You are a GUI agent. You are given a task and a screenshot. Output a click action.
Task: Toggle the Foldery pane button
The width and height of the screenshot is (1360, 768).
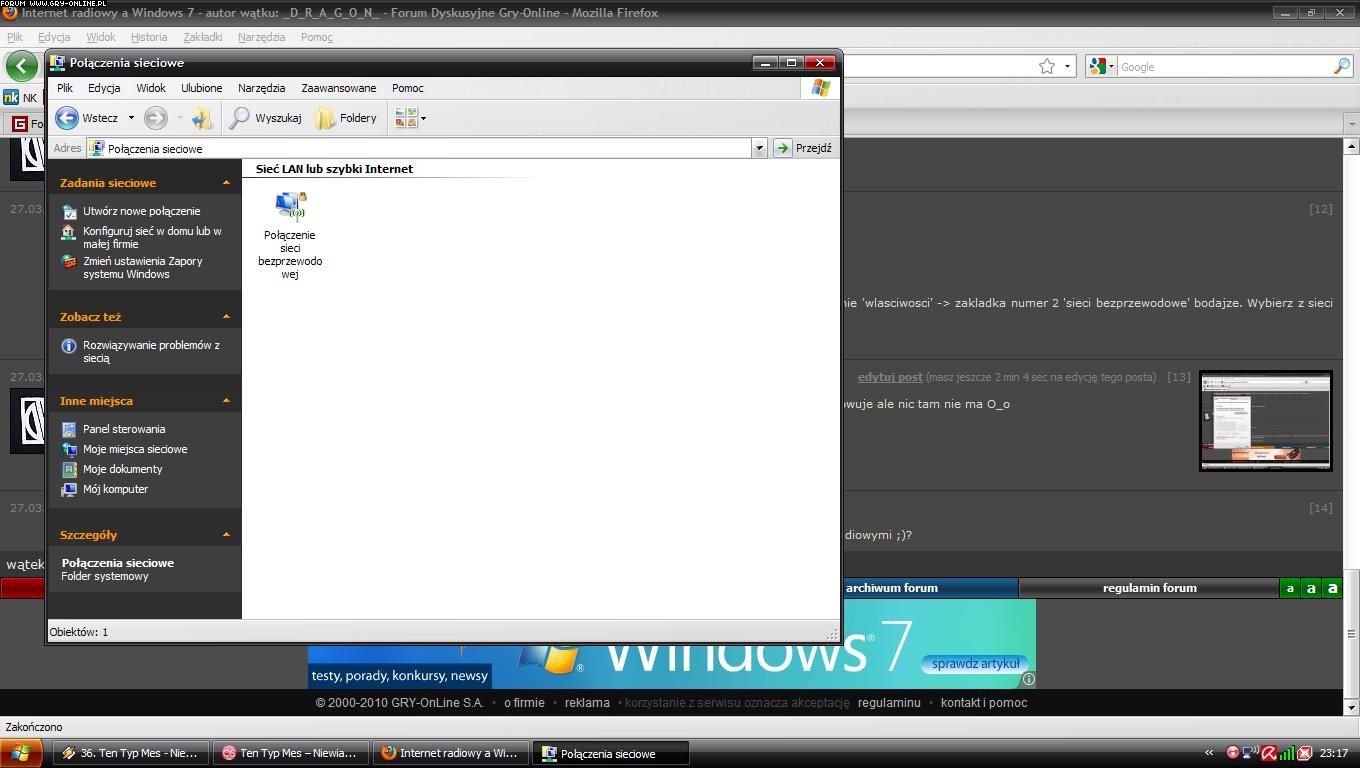[346, 118]
